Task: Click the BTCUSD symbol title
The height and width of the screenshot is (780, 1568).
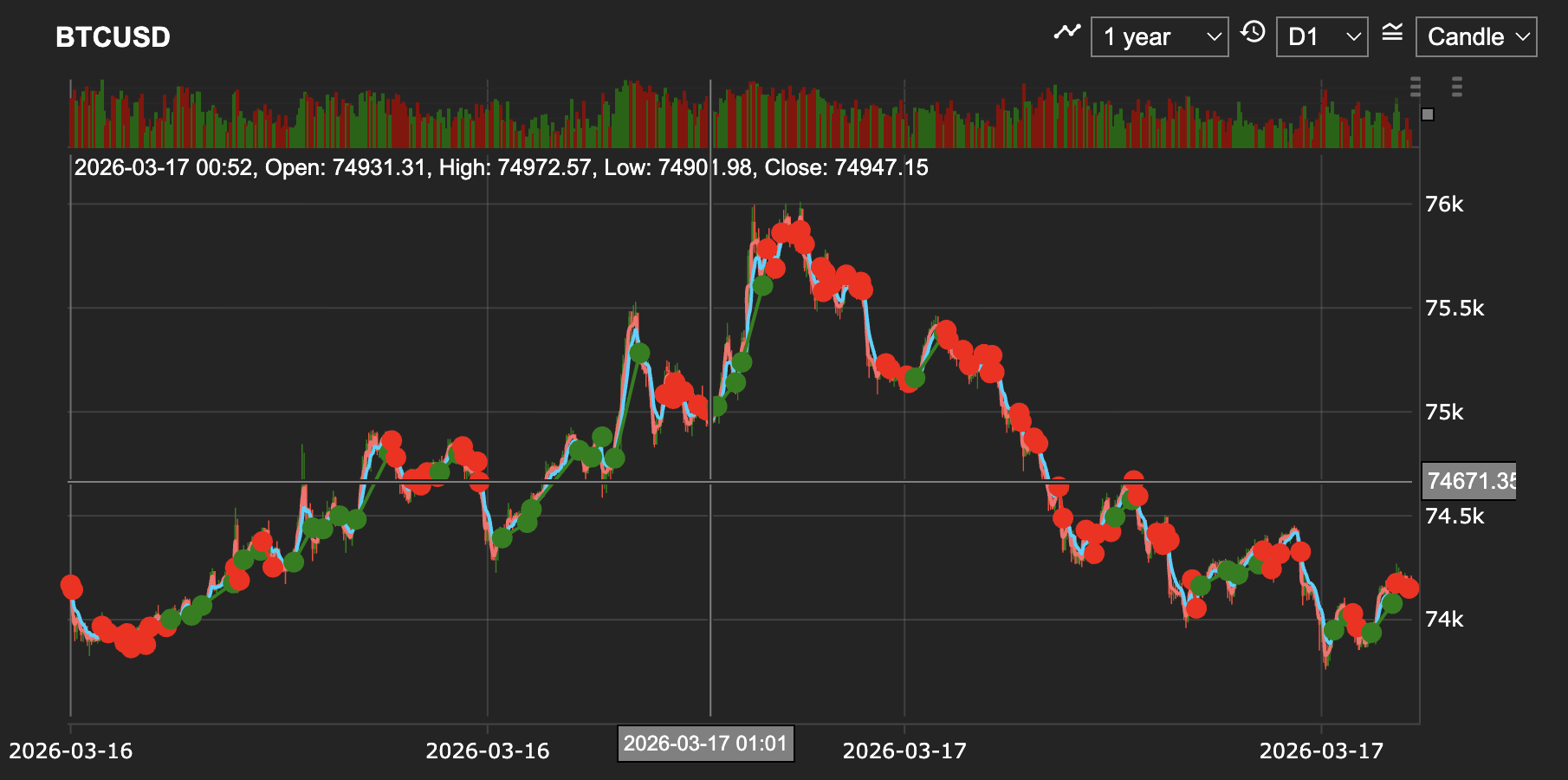Action: pyautogui.click(x=113, y=37)
